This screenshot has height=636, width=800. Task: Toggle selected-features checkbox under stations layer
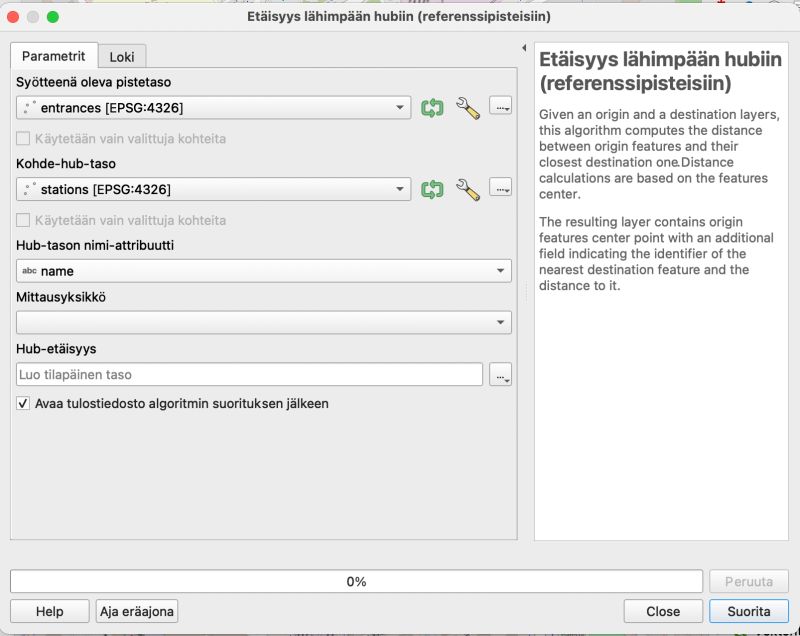tap(23, 220)
